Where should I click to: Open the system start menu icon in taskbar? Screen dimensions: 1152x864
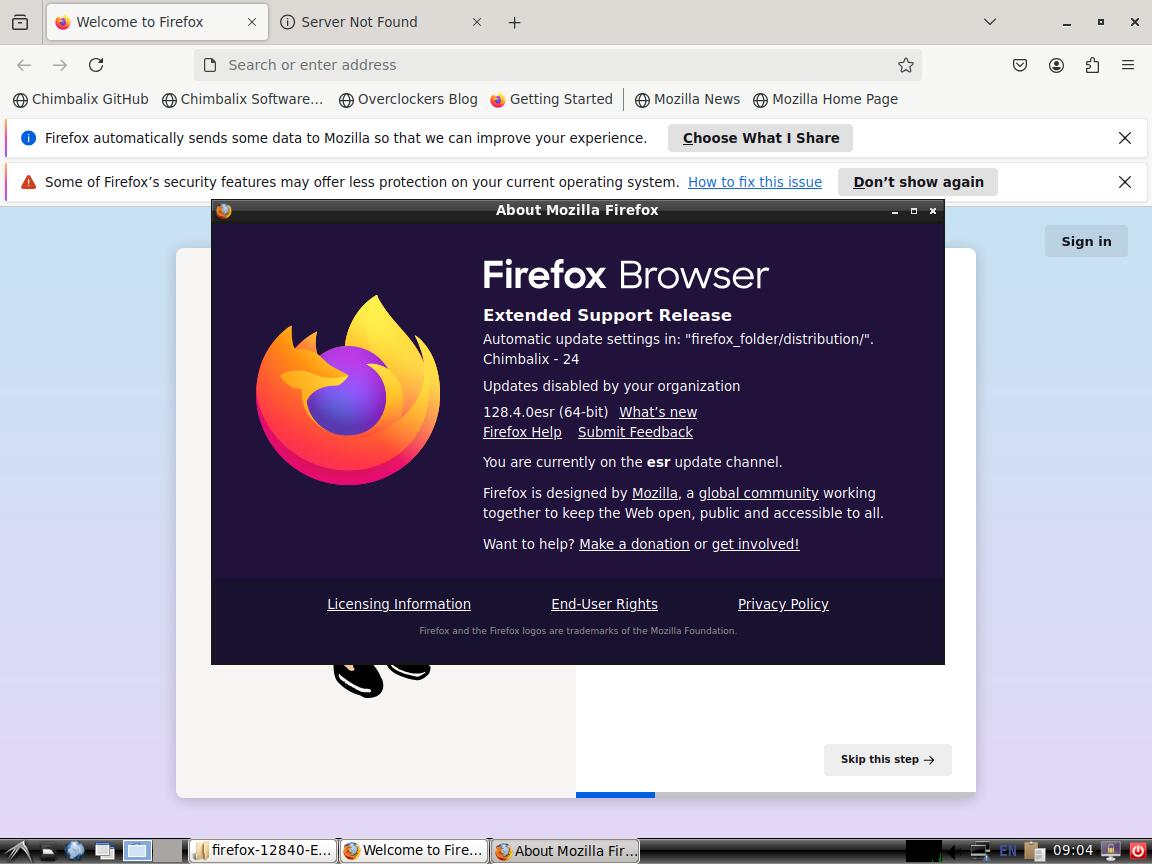click(x=16, y=851)
